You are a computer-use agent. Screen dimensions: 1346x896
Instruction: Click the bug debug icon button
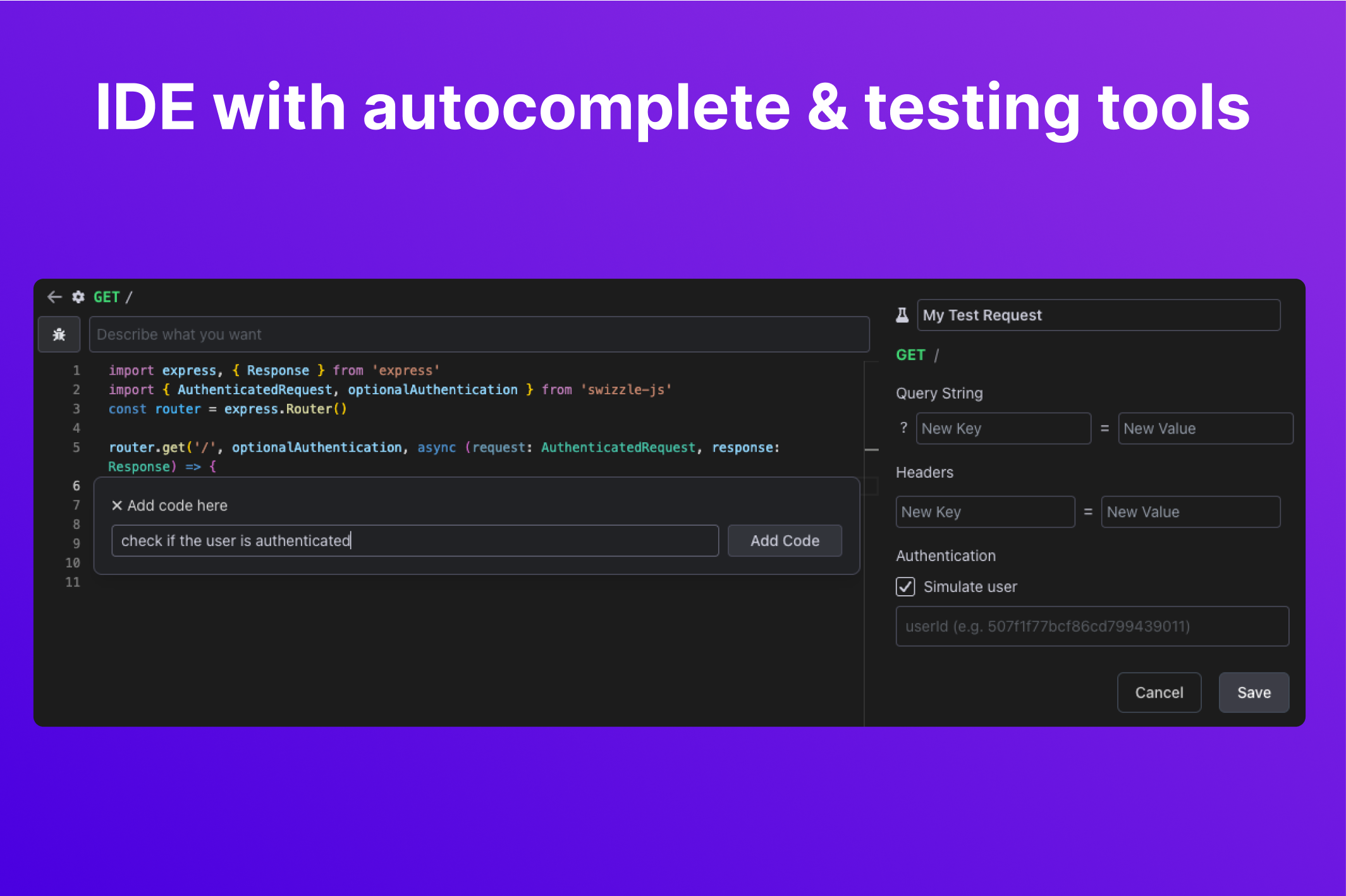[59, 334]
